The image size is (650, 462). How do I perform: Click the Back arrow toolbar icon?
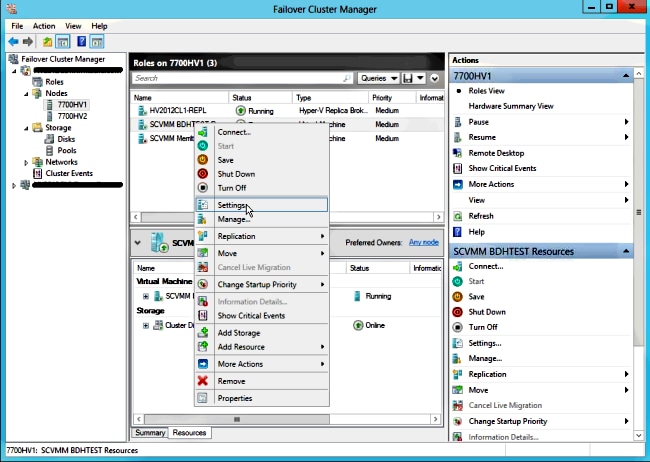coord(13,41)
